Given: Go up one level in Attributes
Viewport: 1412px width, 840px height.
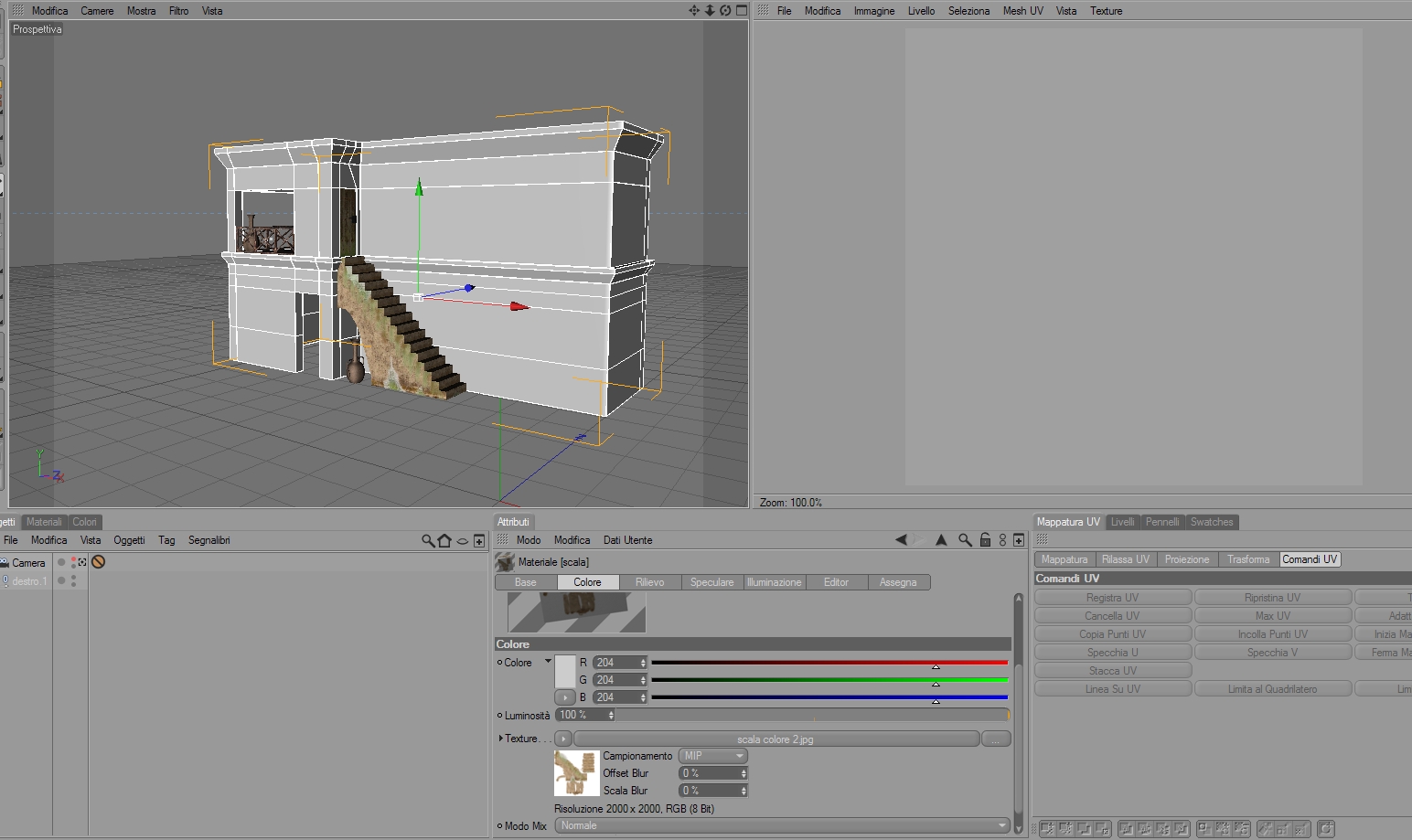Looking at the screenshot, I should pos(941,540).
